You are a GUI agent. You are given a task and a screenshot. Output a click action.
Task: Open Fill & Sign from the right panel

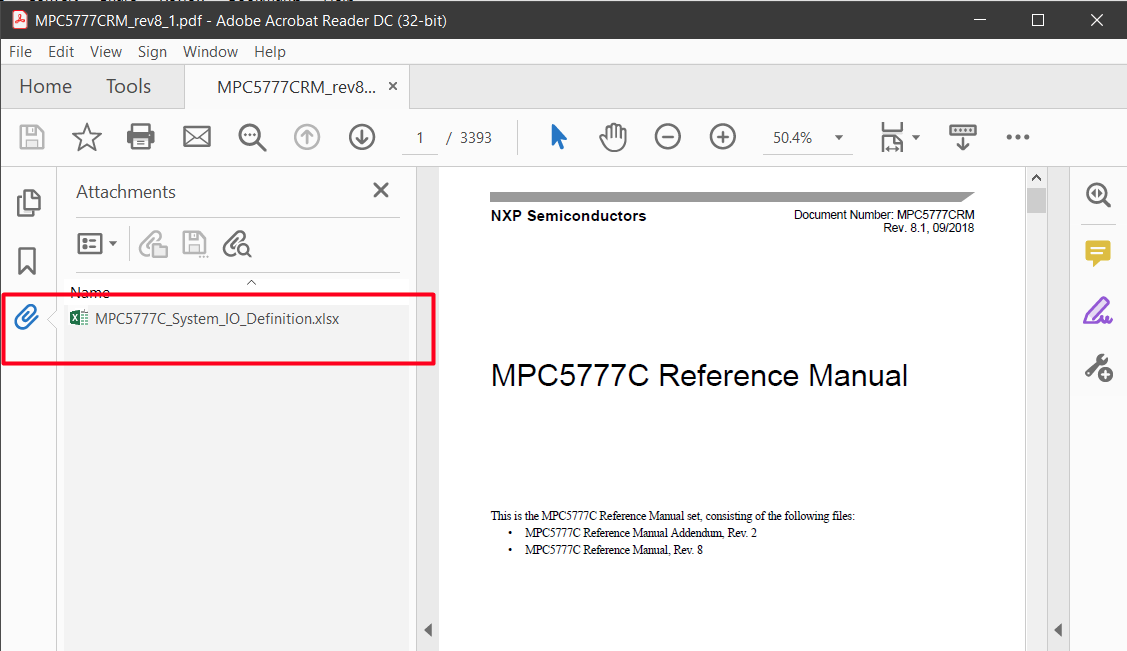1098,311
